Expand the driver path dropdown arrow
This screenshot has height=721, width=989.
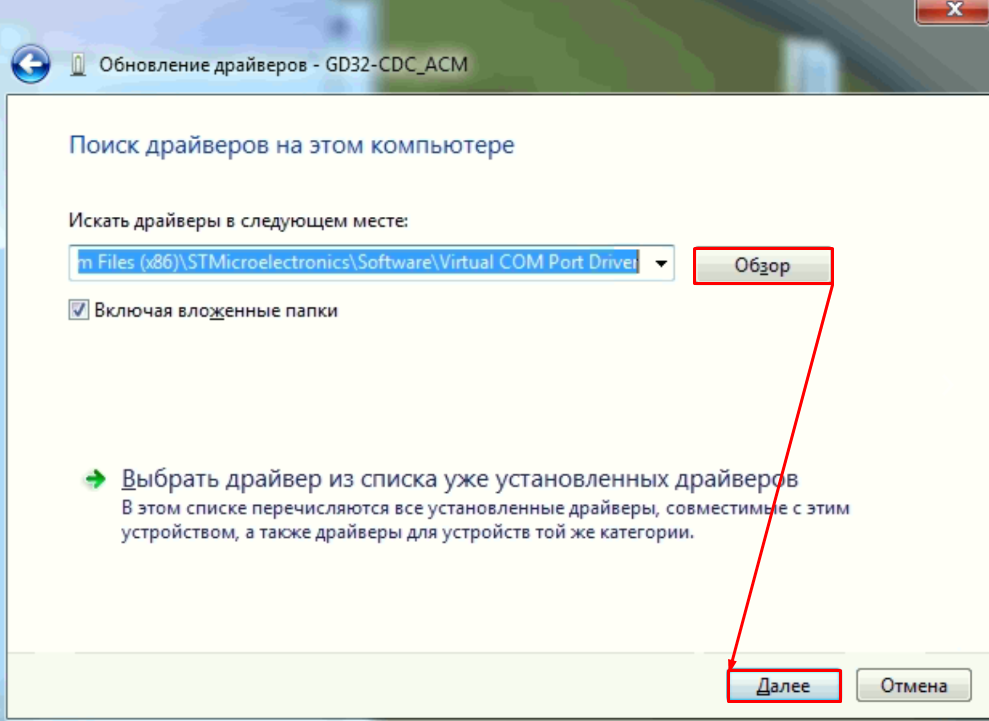pos(660,263)
